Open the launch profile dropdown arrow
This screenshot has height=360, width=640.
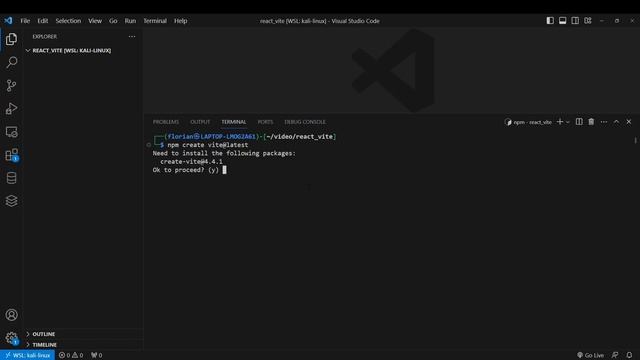coord(567,122)
